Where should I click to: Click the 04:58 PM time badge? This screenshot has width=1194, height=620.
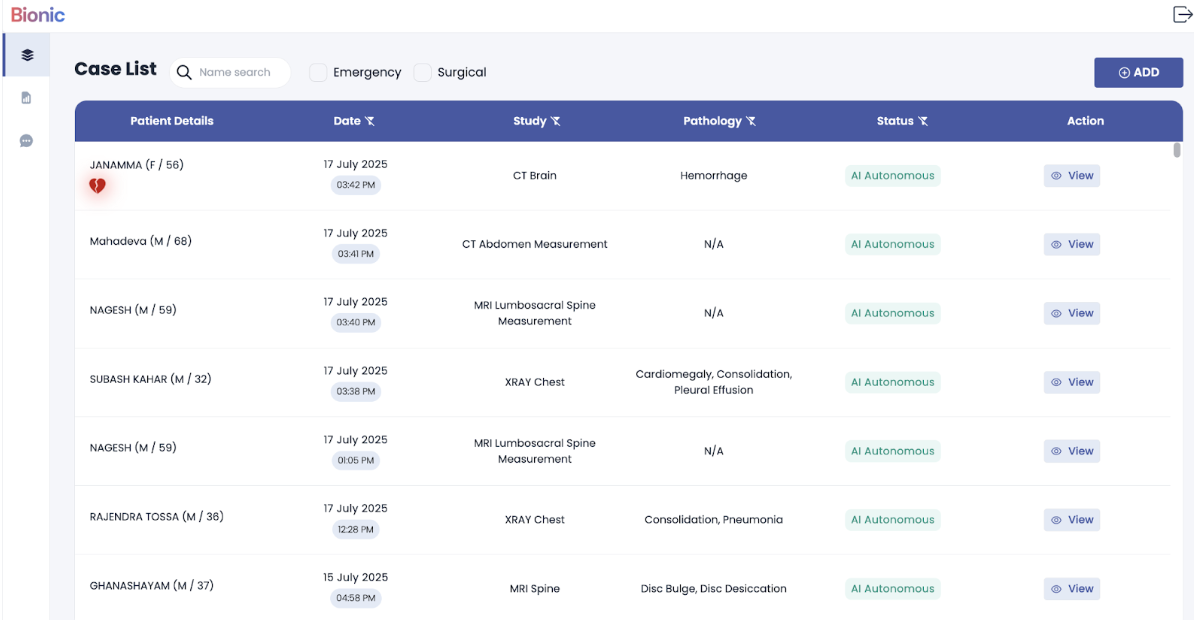click(356, 598)
